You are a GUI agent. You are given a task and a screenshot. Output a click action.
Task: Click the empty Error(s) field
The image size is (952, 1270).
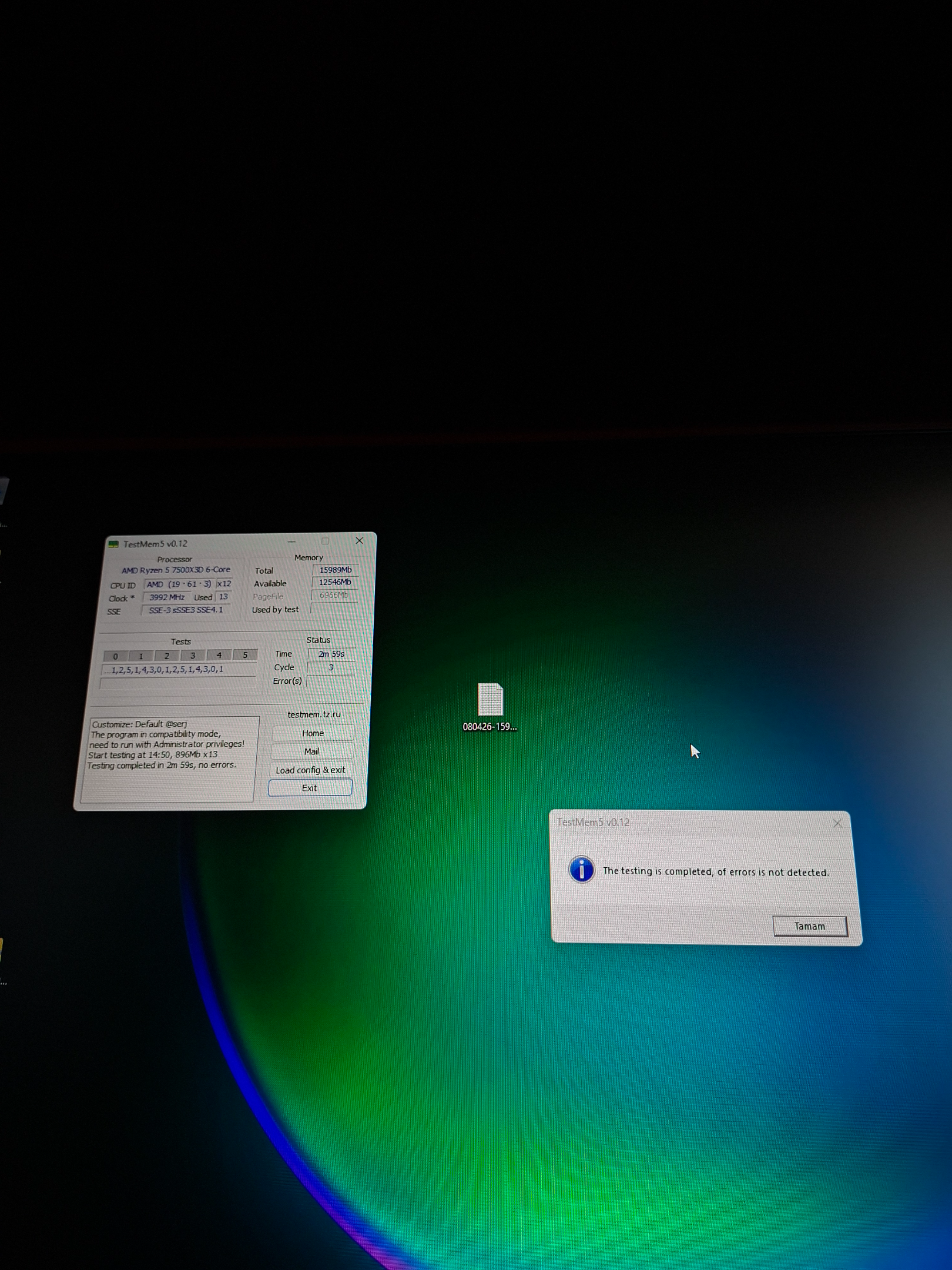pyautogui.click(x=330, y=681)
